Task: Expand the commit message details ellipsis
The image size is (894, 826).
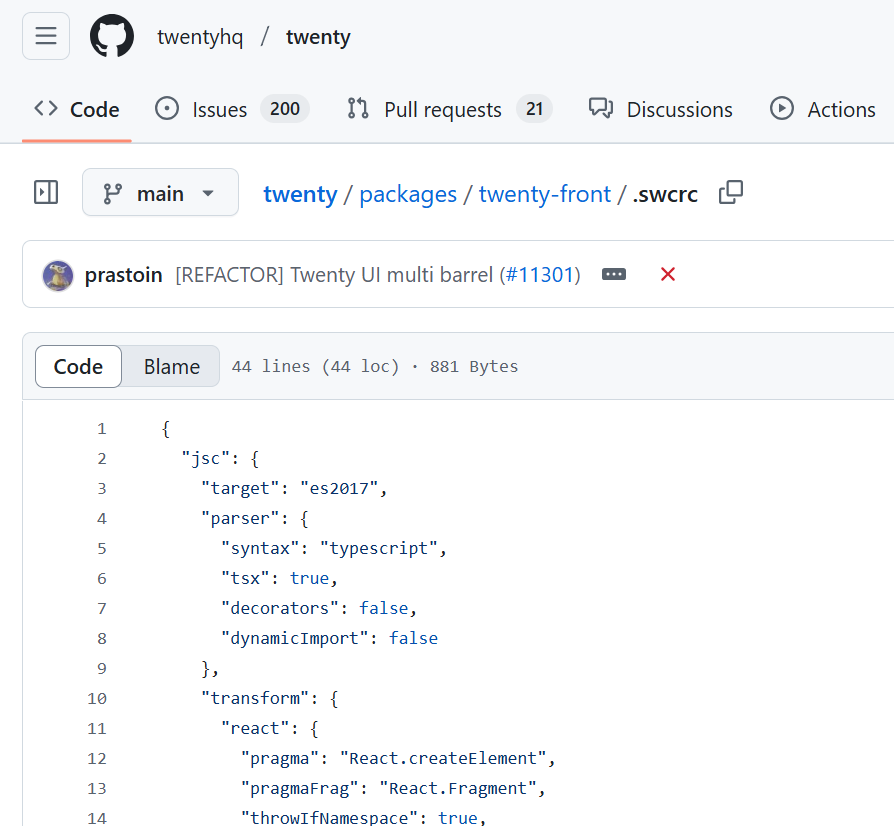Action: (614, 274)
